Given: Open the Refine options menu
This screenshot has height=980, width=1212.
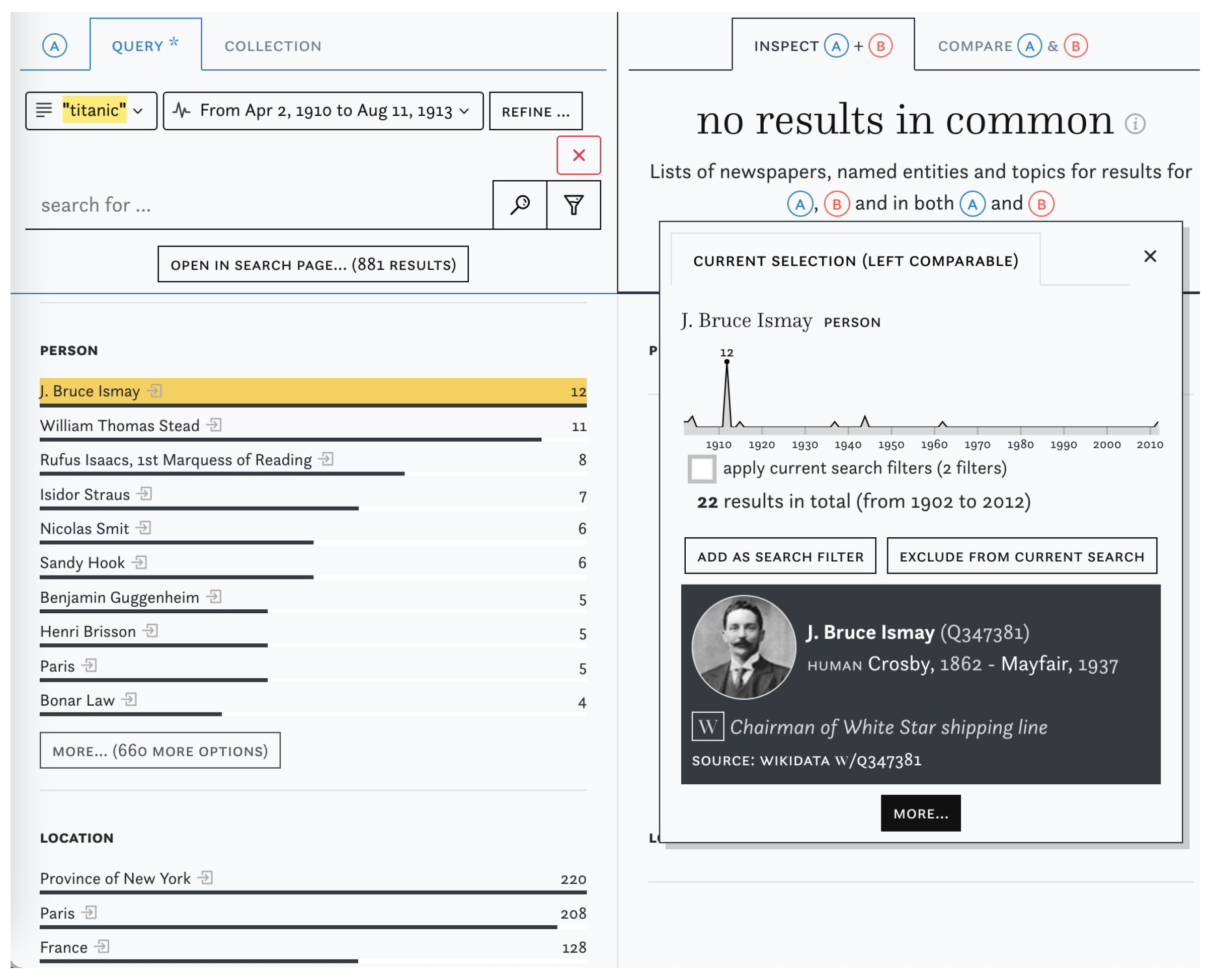Looking at the screenshot, I should (x=535, y=111).
